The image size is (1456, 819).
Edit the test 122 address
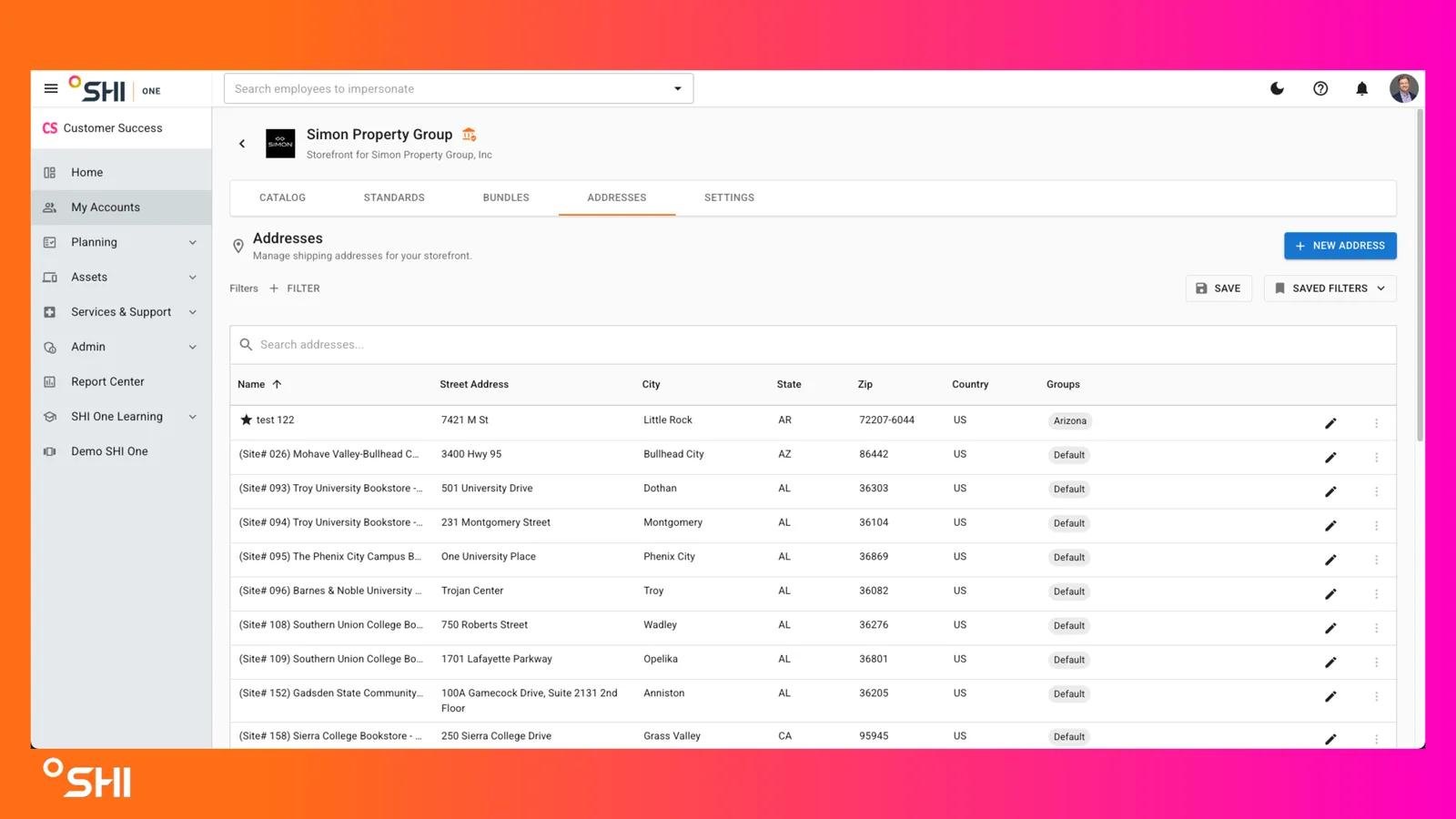[1330, 423]
